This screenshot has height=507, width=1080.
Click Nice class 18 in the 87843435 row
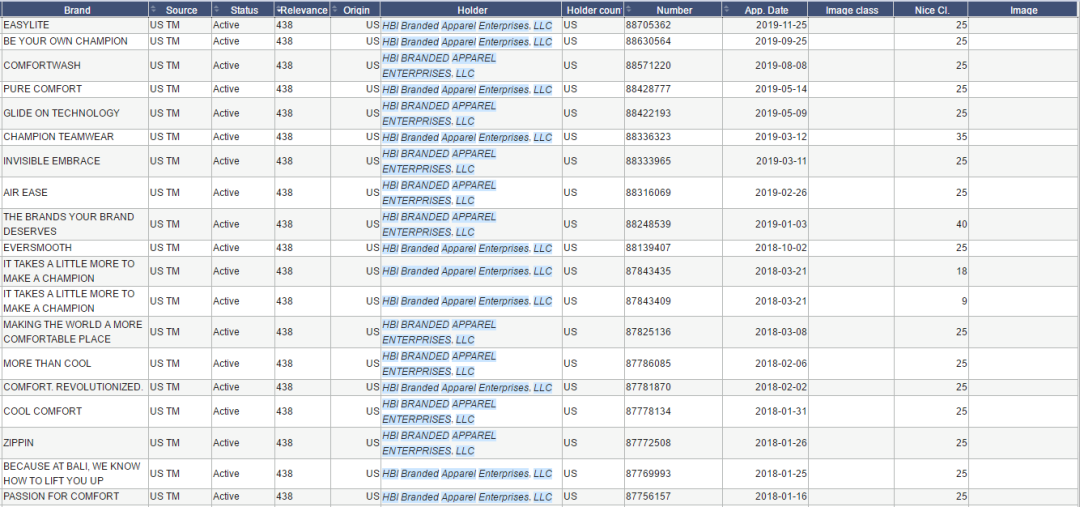(962, 271)
